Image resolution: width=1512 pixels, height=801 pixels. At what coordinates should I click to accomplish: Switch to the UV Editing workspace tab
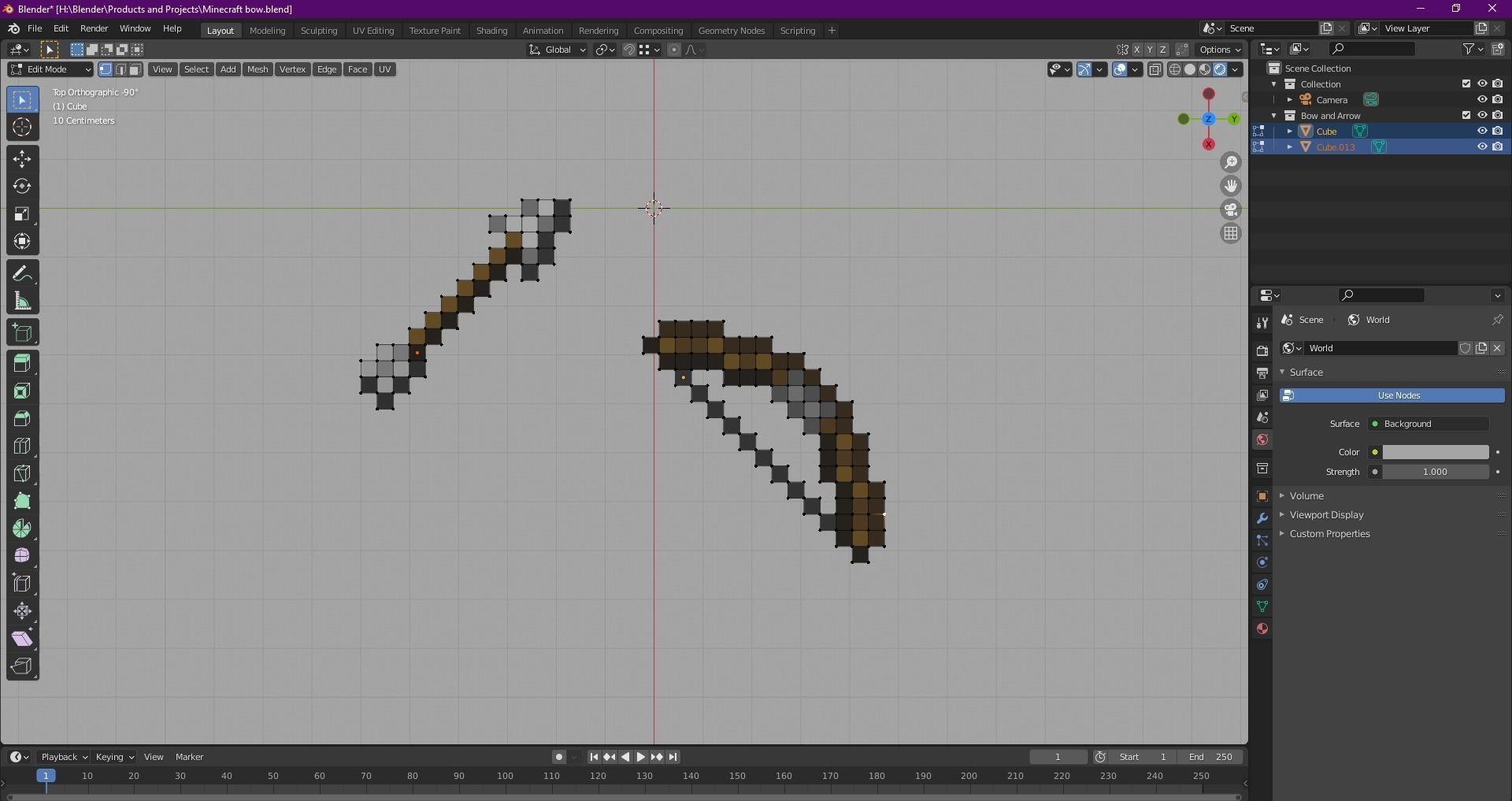[x=373, y=31]
